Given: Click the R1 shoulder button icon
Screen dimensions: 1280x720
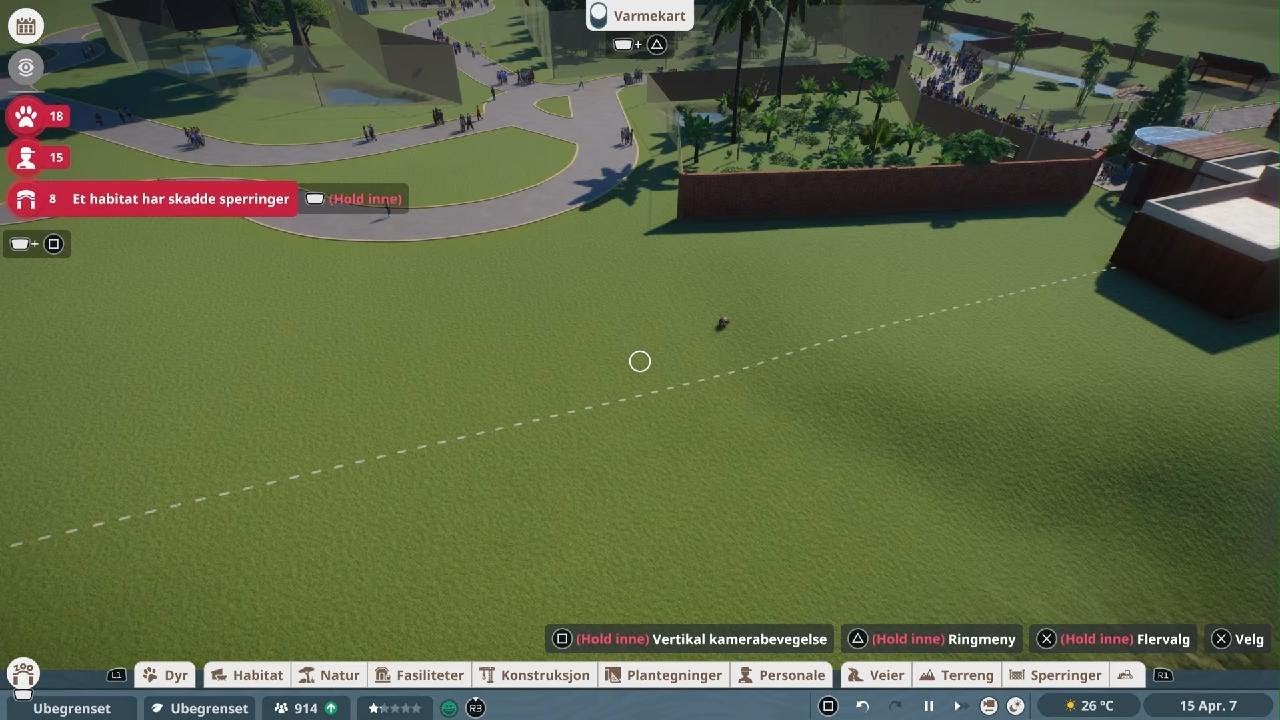Looking at the screenshot, I should click(x=1162, y=675).
